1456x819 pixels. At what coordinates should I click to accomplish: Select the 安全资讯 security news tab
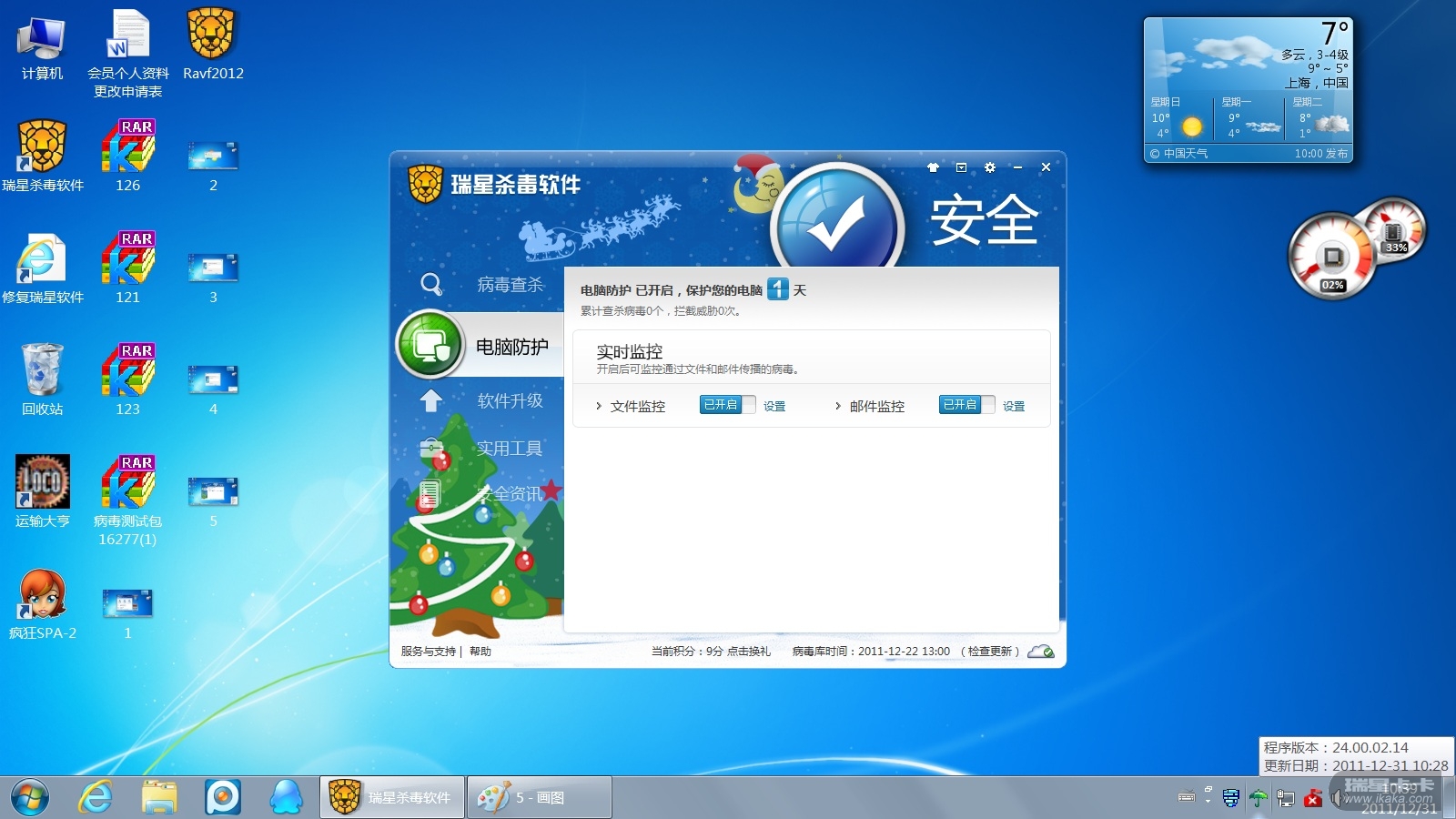tap(510, 494)
